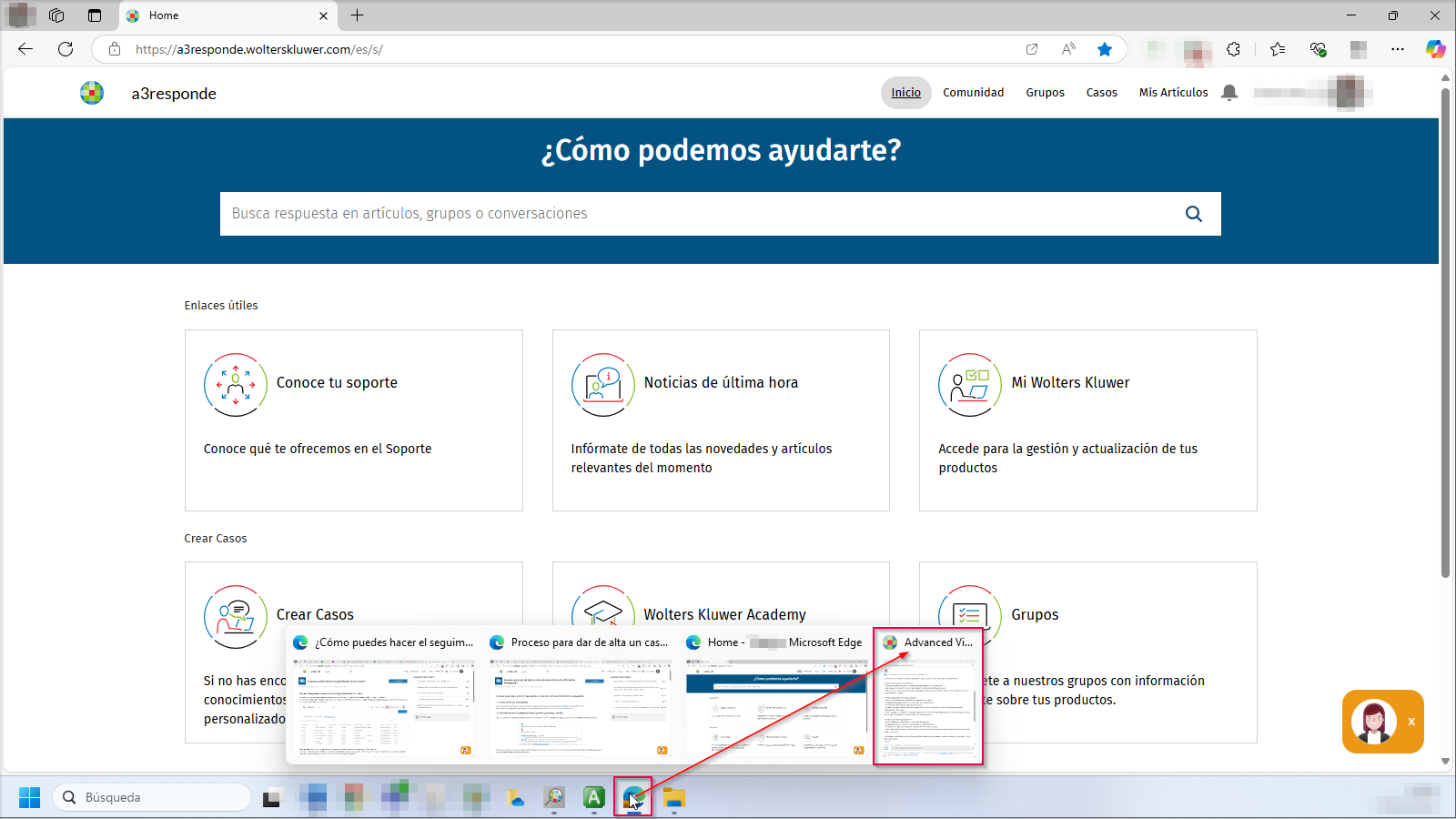Open the notifications bell on a3responde

pyautogui.click(x=1230, y=92)
